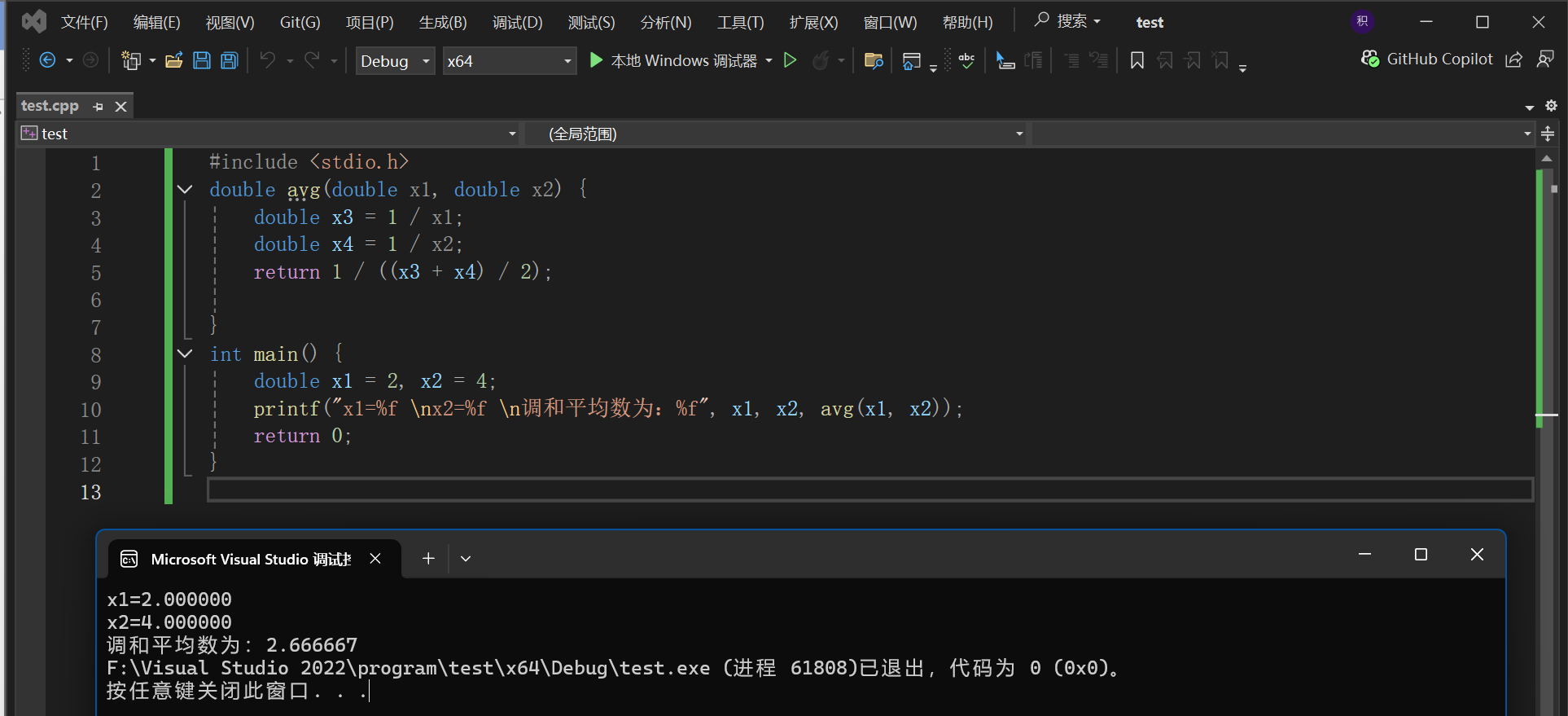Screen dimensions: 1568x716
Task: Click the Save All icon
Action: [230, 60]
